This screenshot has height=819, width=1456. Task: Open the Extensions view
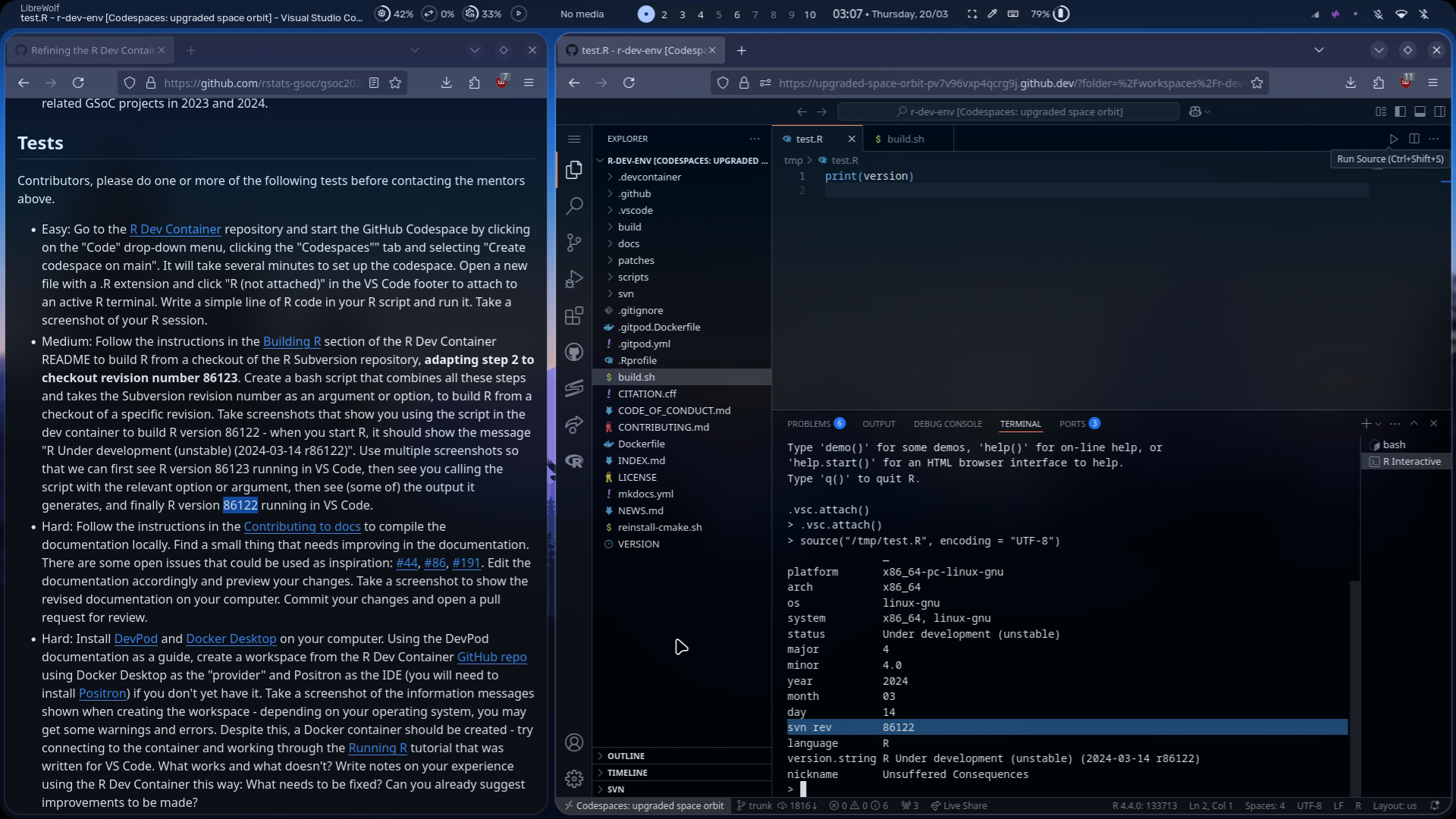tap(574, 315)
